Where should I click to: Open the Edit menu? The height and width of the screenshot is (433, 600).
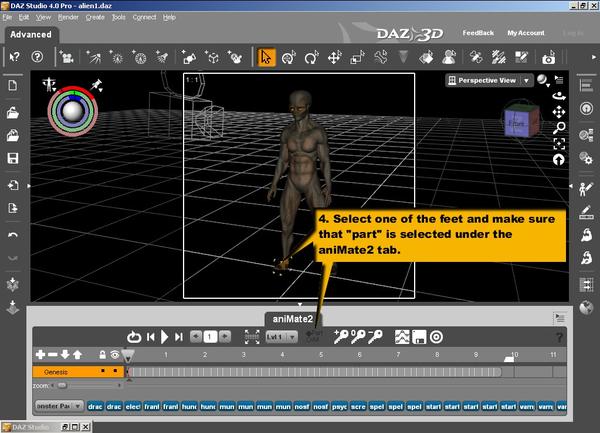point(24,17)
